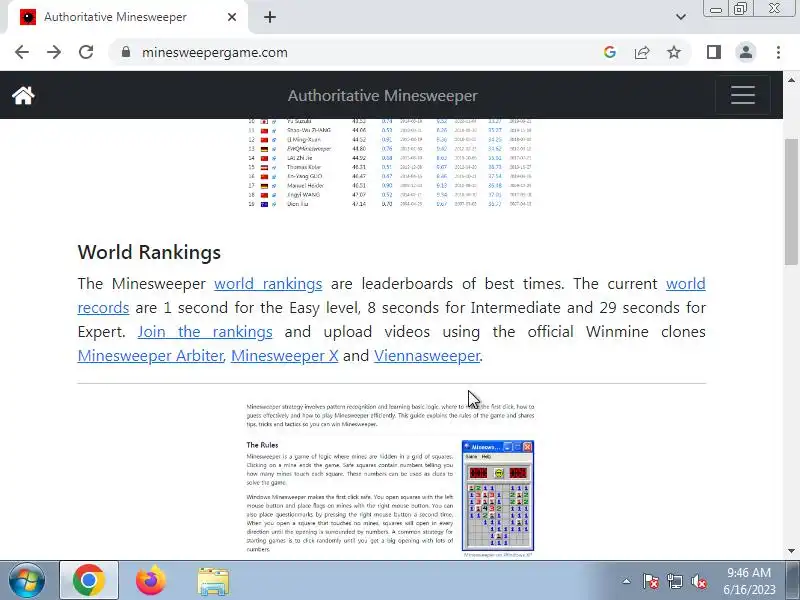The image size is (800, 600).
Task: Select the Authoritative Minesweeper tab
Action: tap(128, 17)
